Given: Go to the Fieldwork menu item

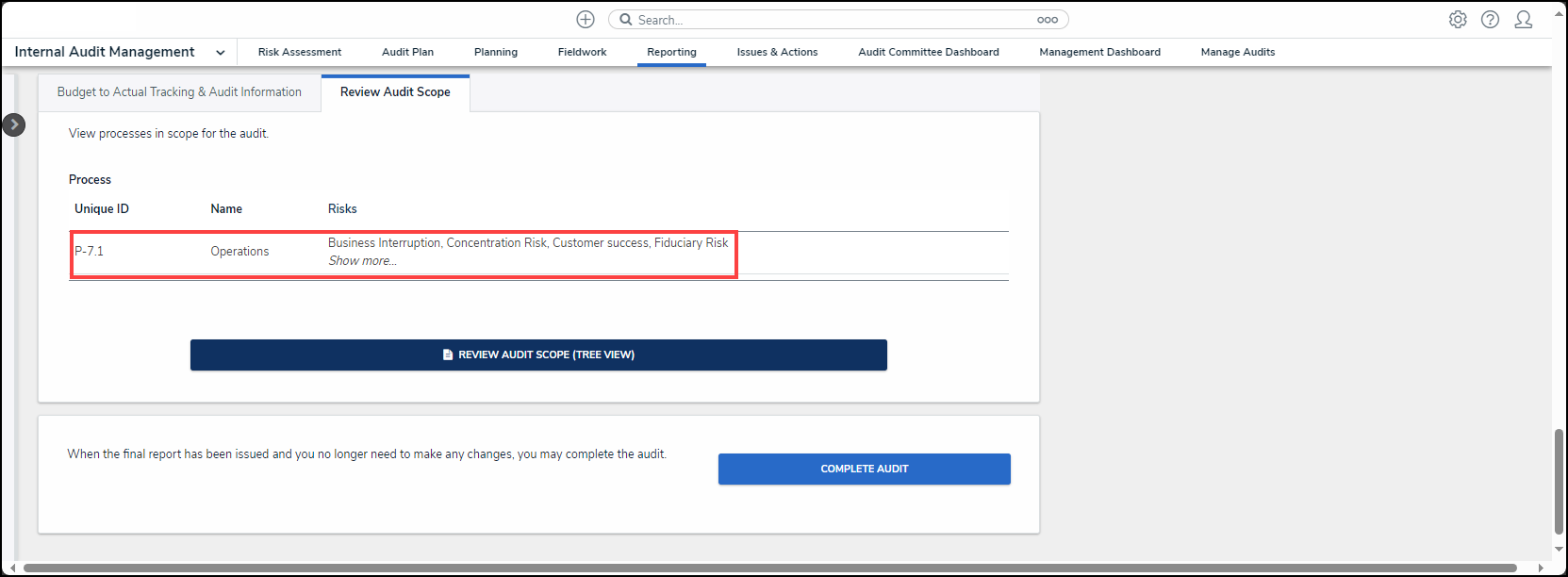Looking at the screenshot, I should tap(582, 53).
